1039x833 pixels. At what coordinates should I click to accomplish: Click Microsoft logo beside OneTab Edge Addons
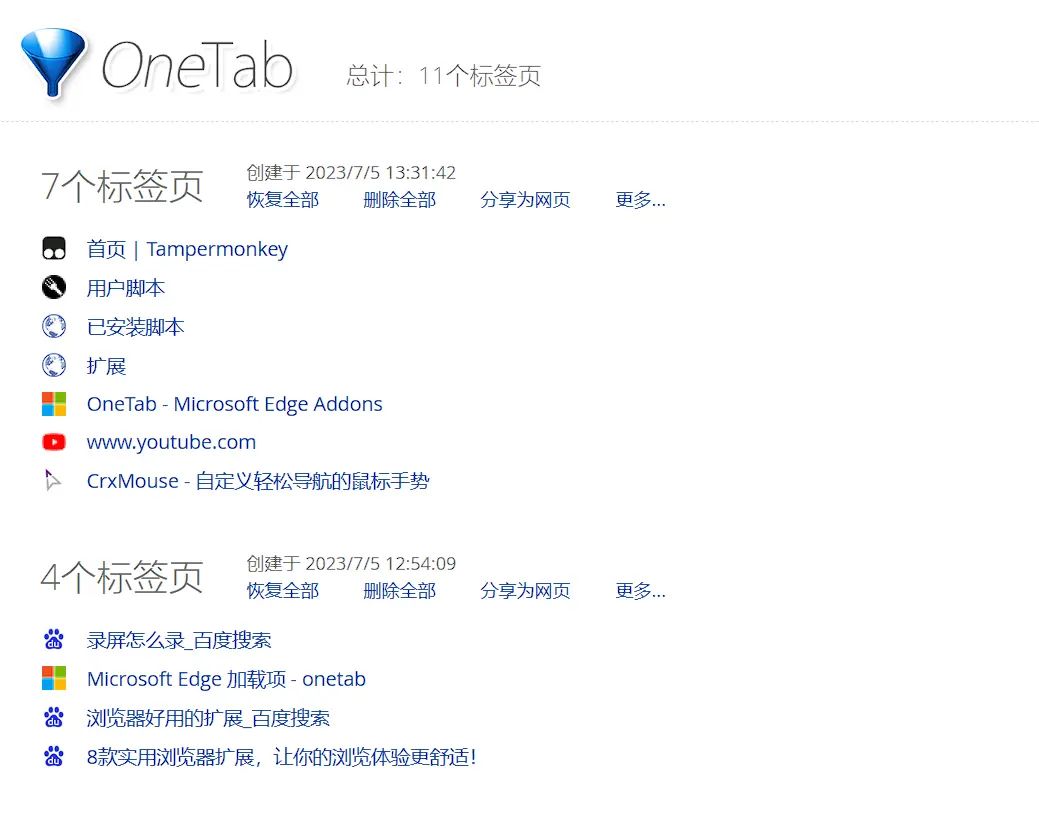[x=54, y=404]
